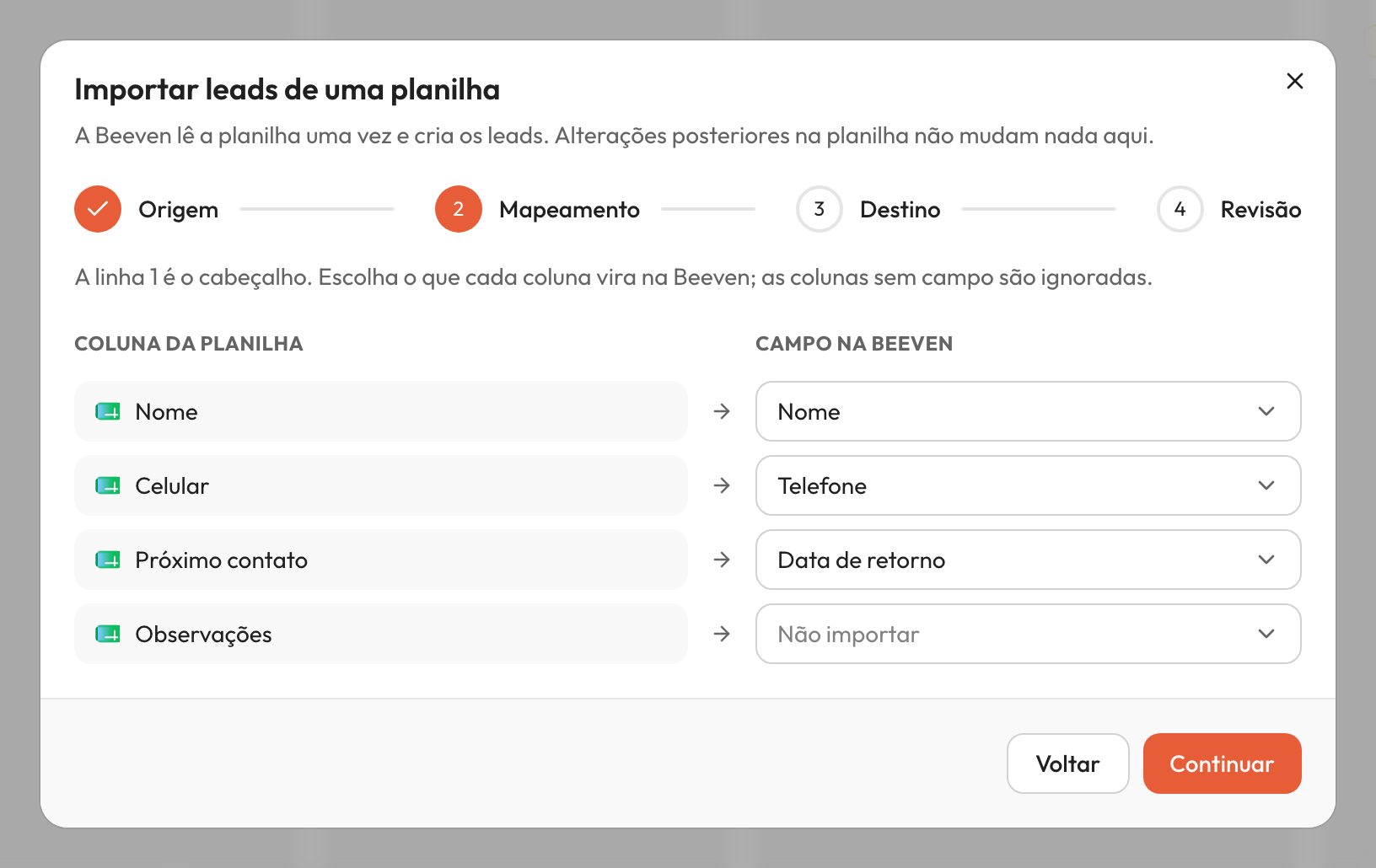Select the Revisão step number 4 circle

[x=1180, y=209]
